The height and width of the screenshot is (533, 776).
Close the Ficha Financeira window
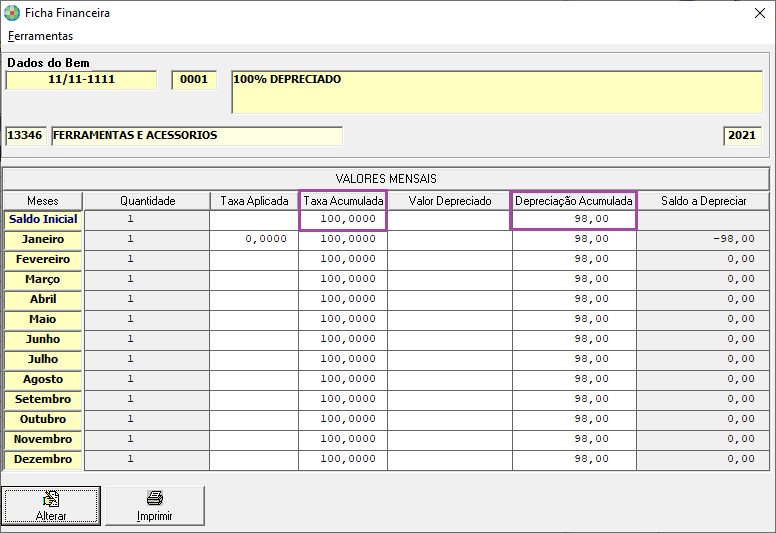tap(758, 14)
